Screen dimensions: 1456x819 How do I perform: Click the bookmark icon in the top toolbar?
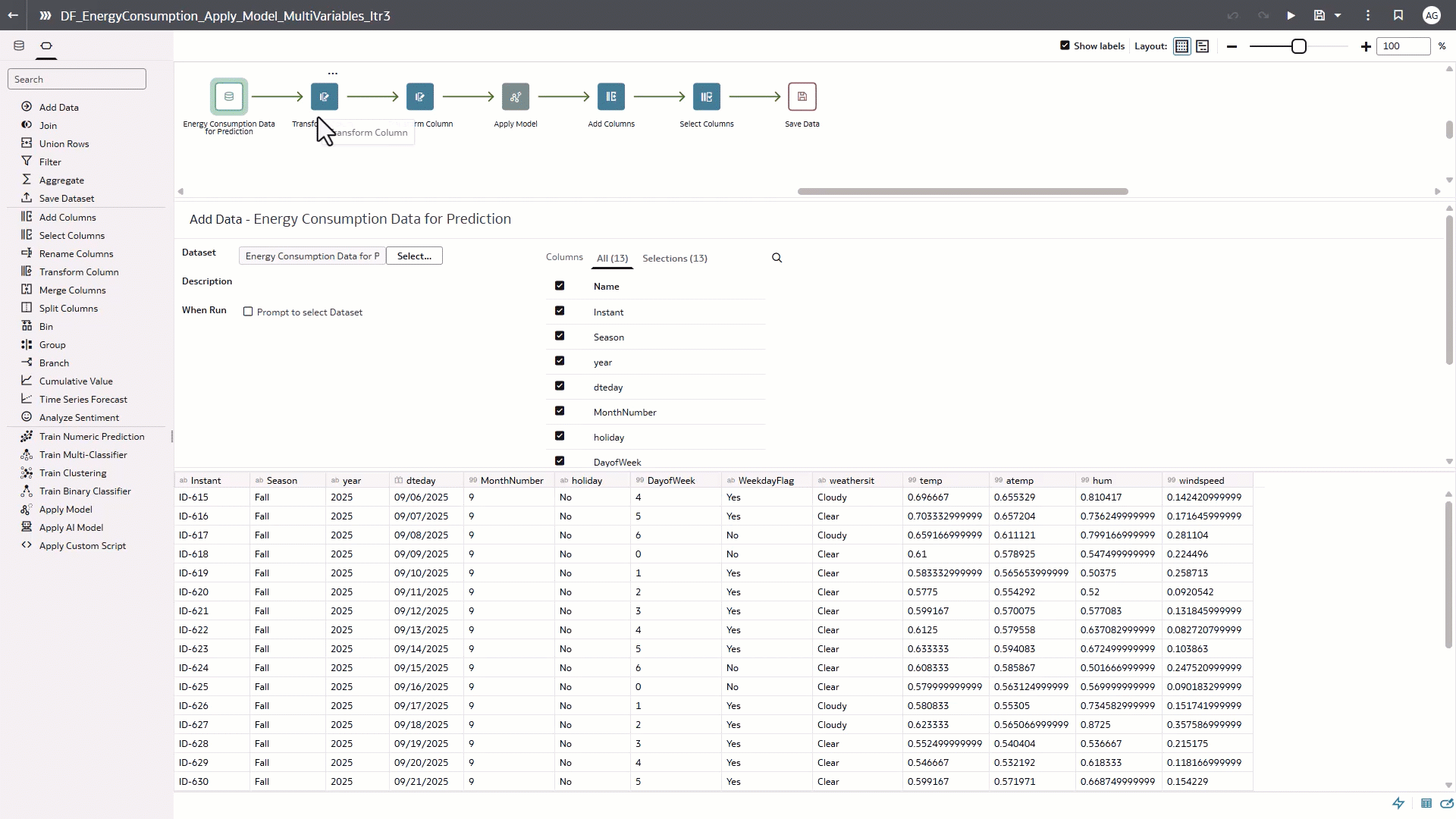click(x=1398, y=15)
